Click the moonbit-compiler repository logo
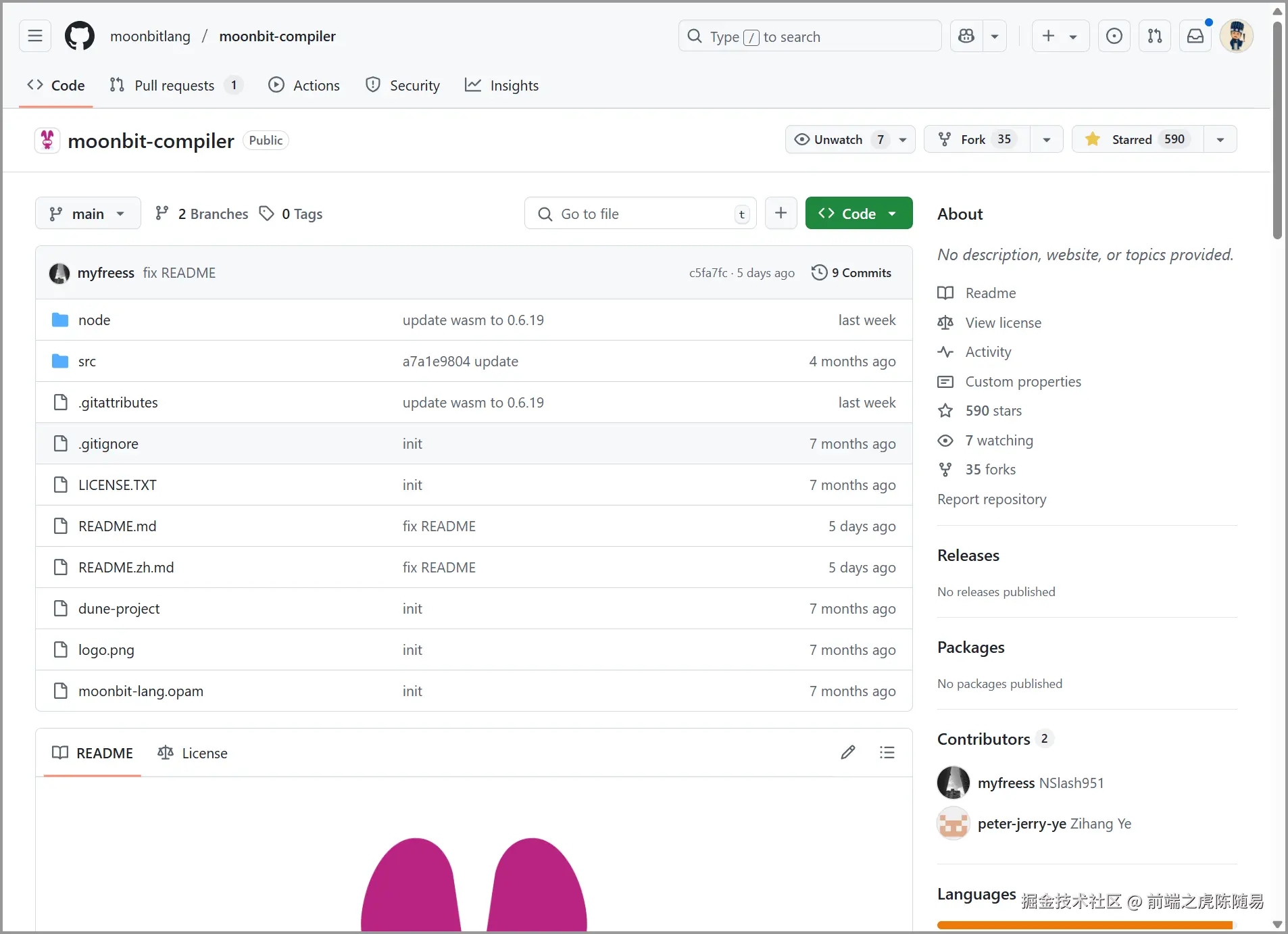 pyautogui.click(x=47, y=140)
